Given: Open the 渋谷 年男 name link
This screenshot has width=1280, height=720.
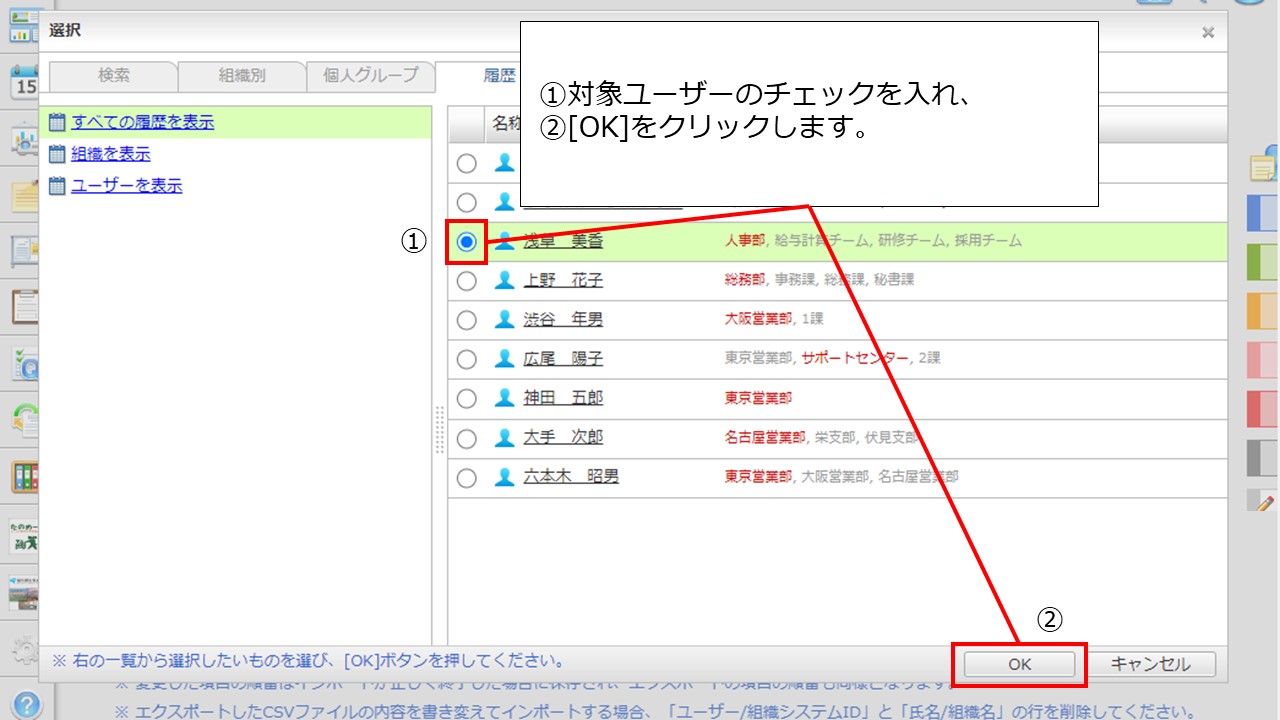Looking at the screenshot, I should 563,320.
